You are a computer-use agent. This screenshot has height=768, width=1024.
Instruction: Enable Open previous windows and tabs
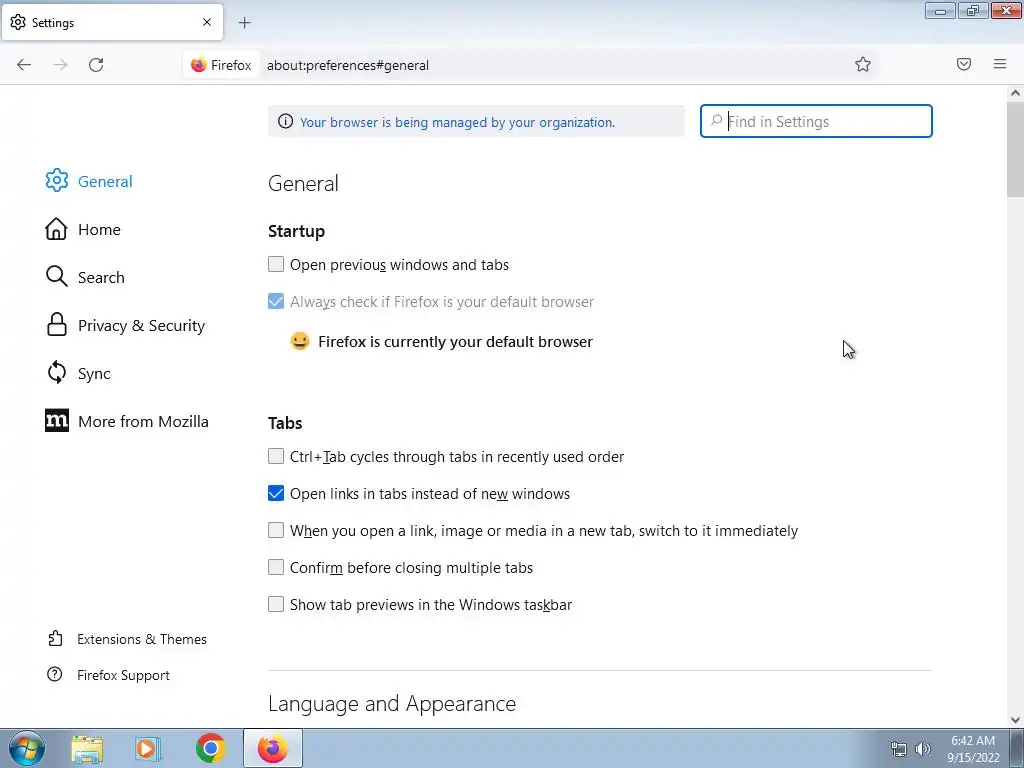pos(276,264)
